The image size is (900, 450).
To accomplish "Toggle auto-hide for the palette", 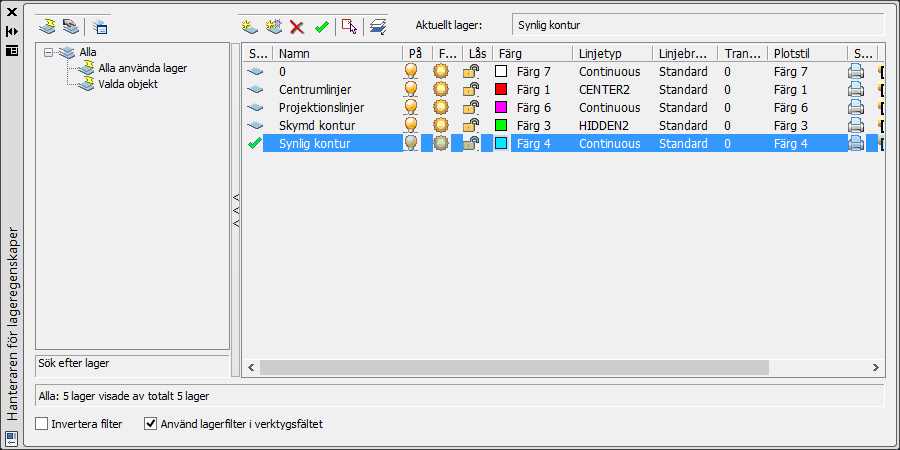I will (11, 31).
